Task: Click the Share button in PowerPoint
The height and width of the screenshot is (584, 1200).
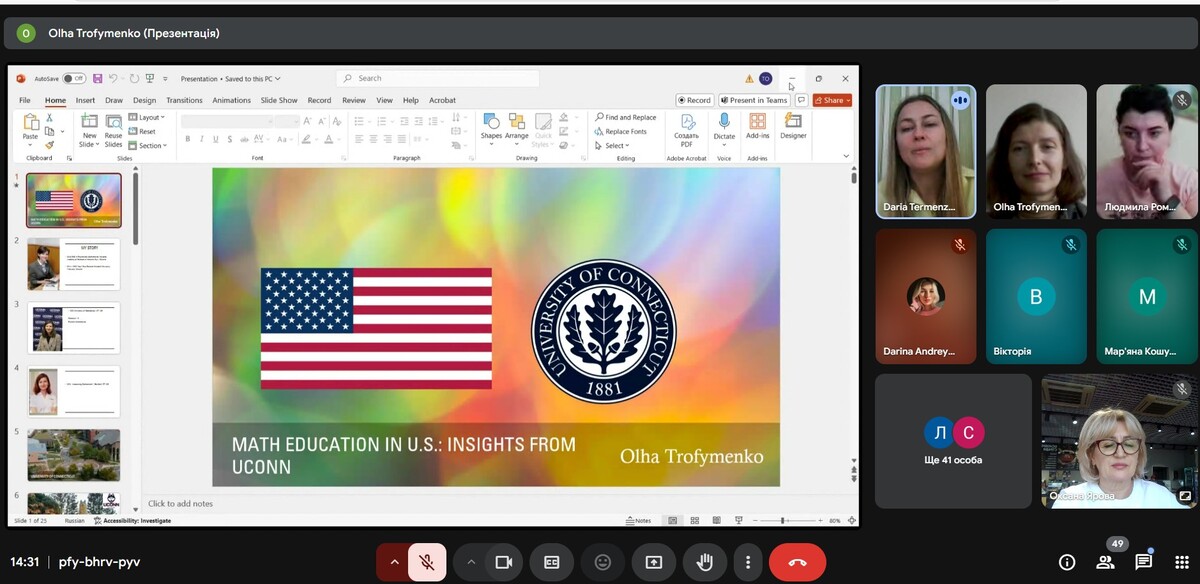Action: coord(832,100)
